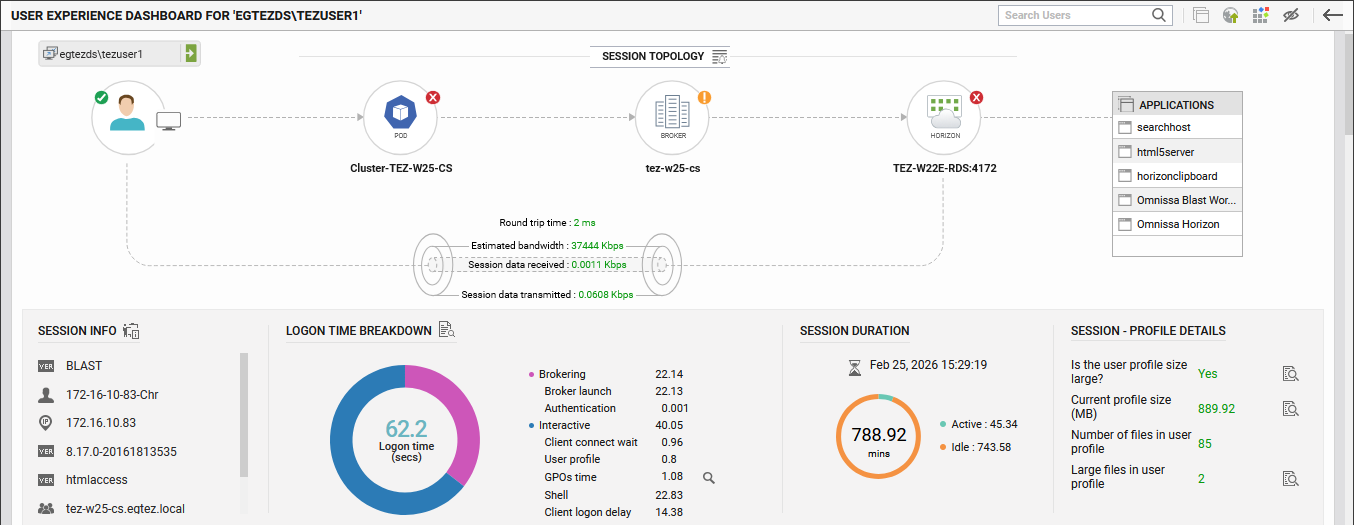Click the back arrow in top bar
1354x525 pixels.
click(x=1332, y=15)
